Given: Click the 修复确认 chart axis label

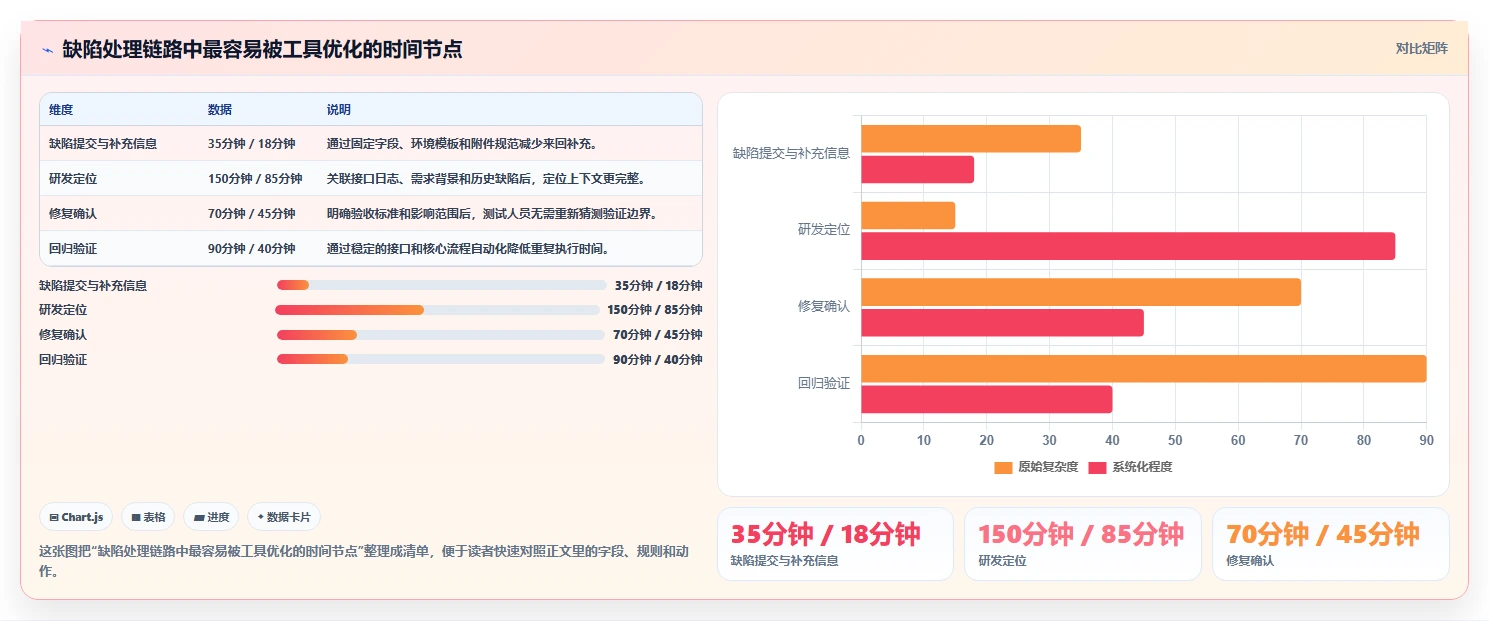Looking at the screenshot, I should [824, 306].
